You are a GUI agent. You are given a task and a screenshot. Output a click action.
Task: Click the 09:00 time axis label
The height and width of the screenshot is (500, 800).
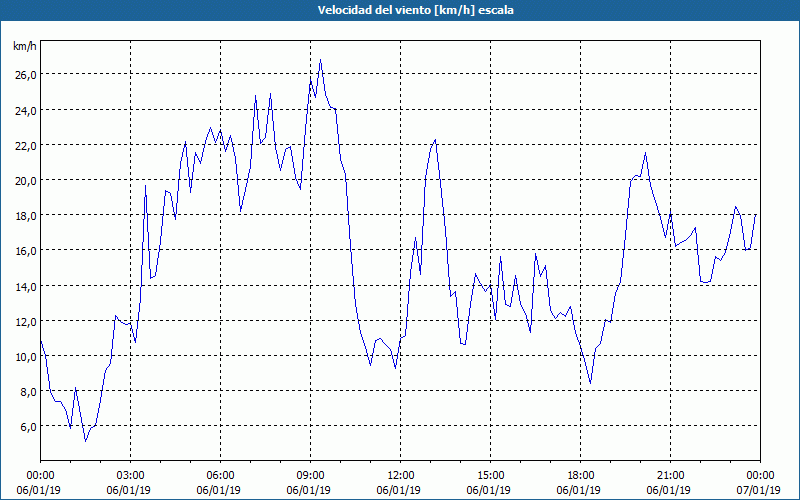point(310,476)
